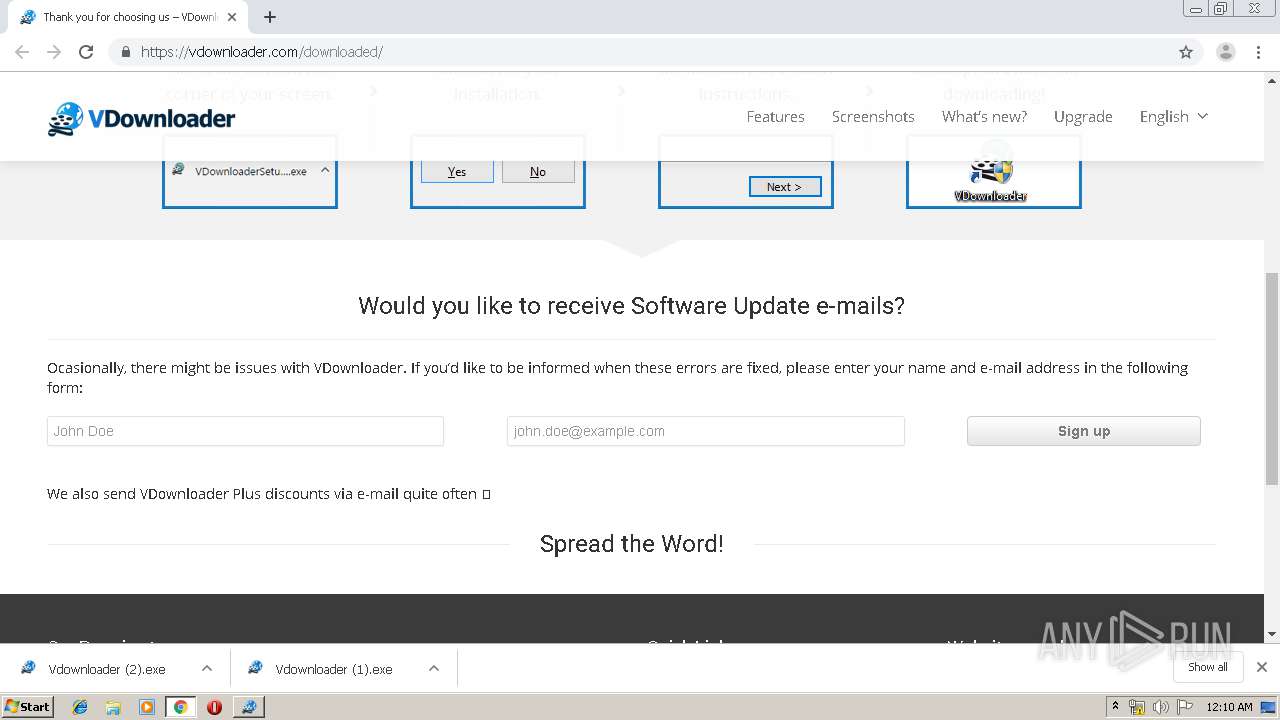Close the 'Thank you for choosing us' tab

point(232,17)
